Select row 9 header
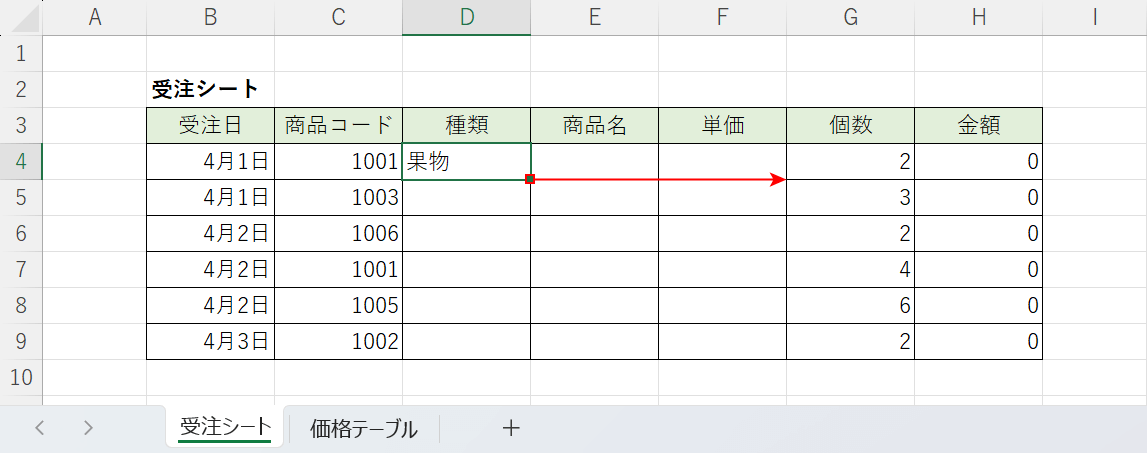This screenshot has height=453, width=1147. 21,342
